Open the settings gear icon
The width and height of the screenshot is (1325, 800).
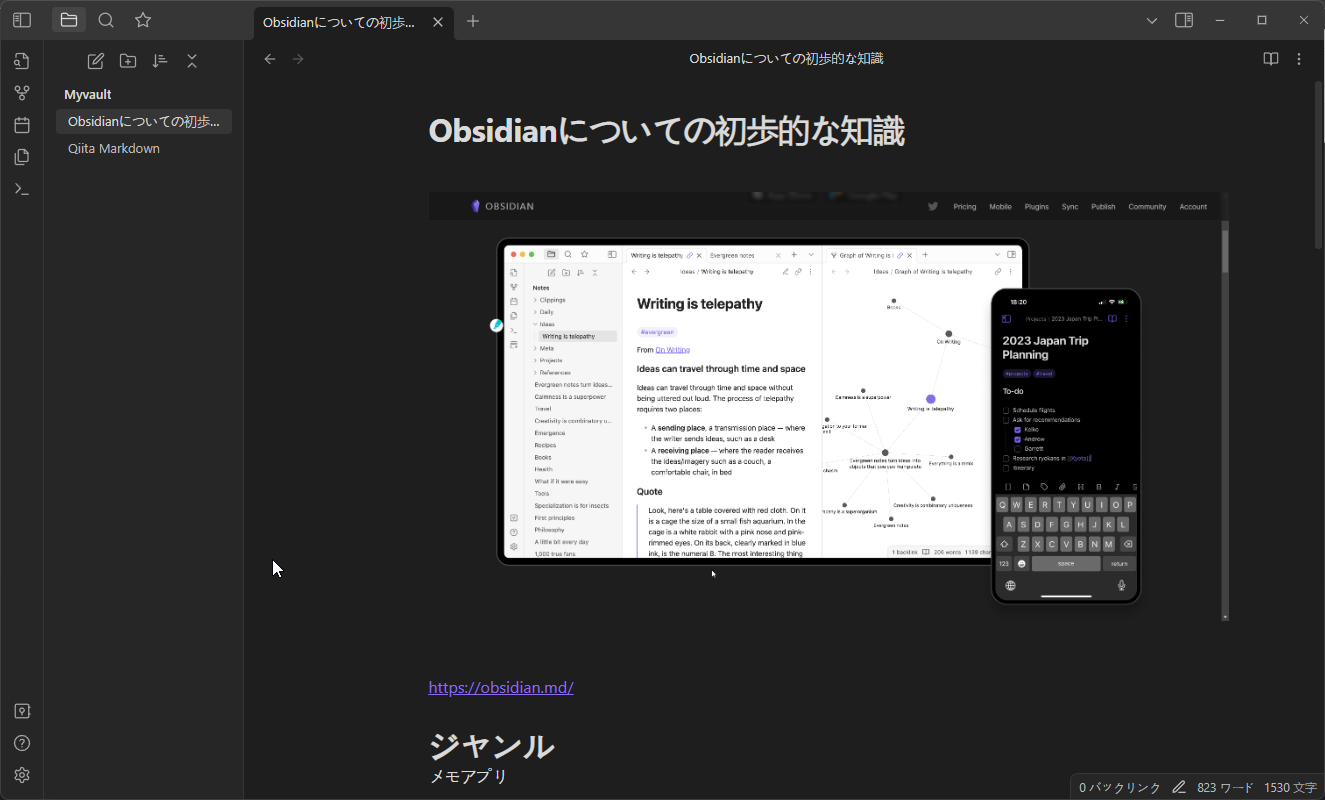click(x=22, y=775)
